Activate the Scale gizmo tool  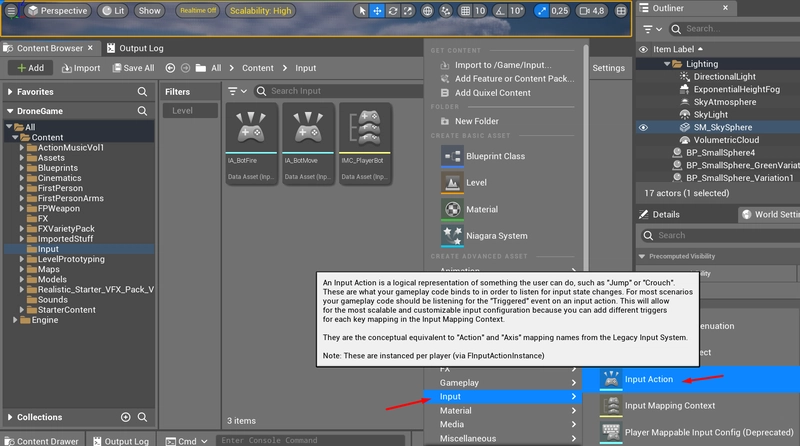408,11
